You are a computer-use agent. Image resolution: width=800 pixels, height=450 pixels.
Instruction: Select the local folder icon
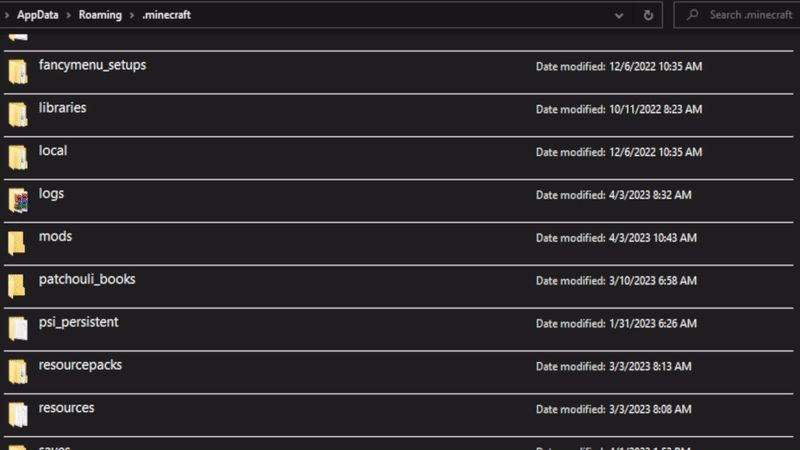(17, 157)
